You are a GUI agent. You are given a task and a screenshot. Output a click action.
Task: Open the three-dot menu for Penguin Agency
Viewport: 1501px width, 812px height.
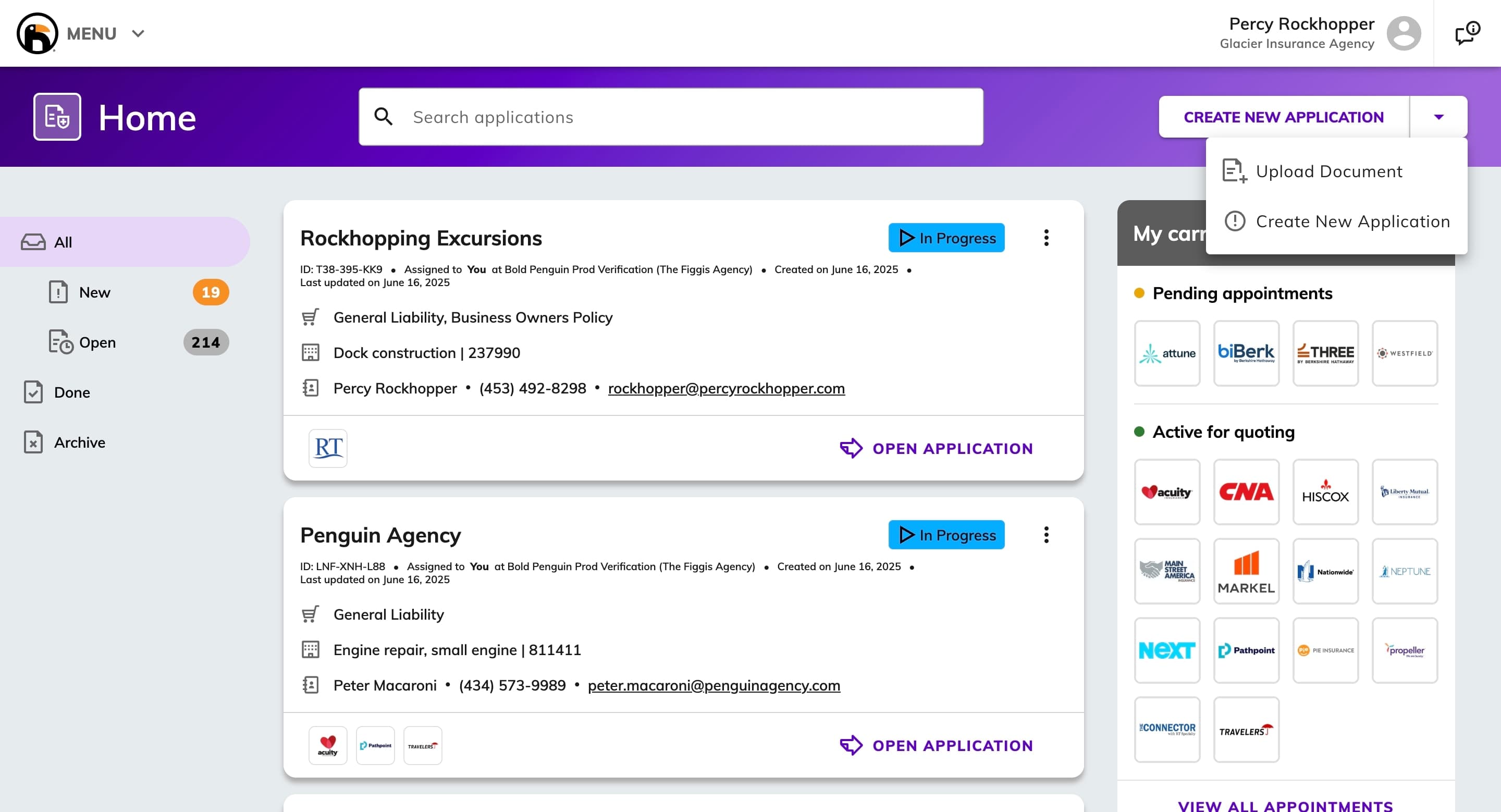[1047, 535]
